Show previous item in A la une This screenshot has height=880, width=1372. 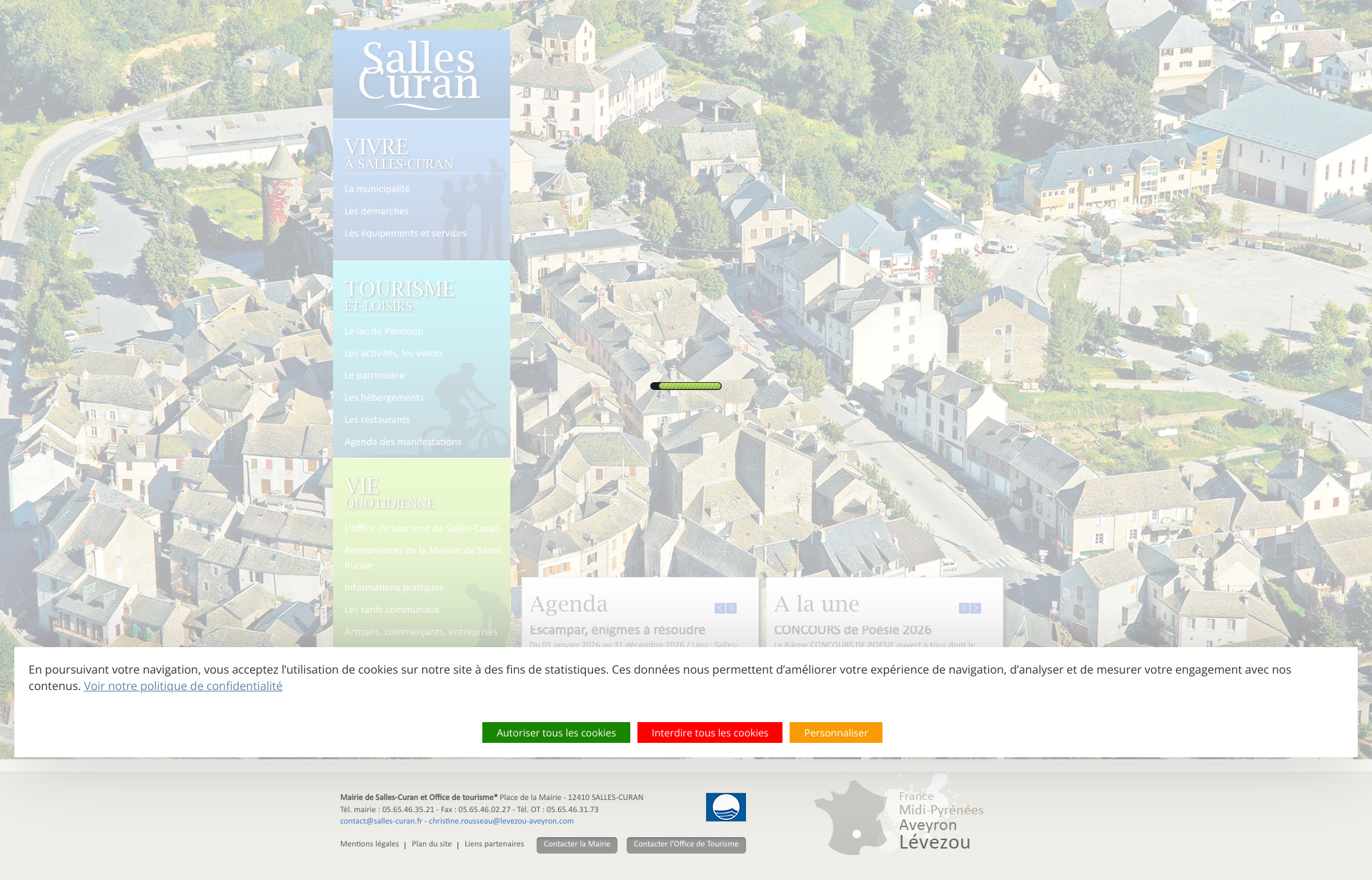(x=964, y=609)
